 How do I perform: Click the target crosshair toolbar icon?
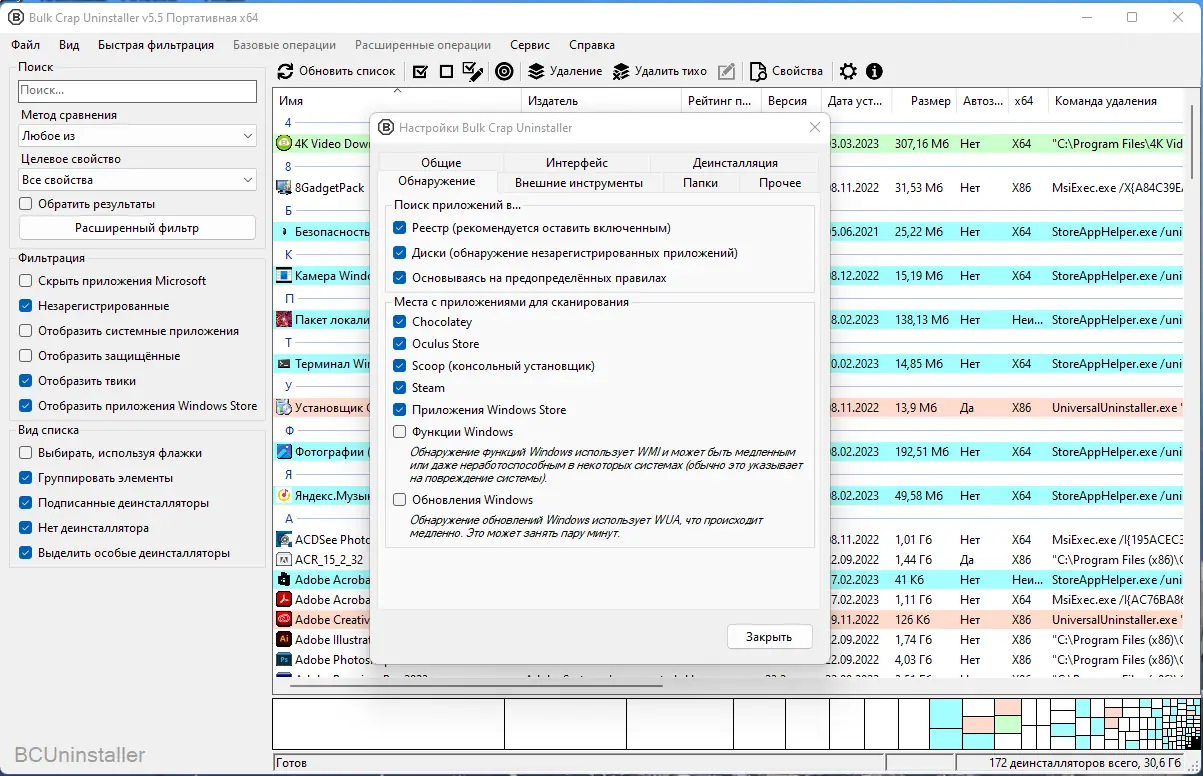click(505, 71)
